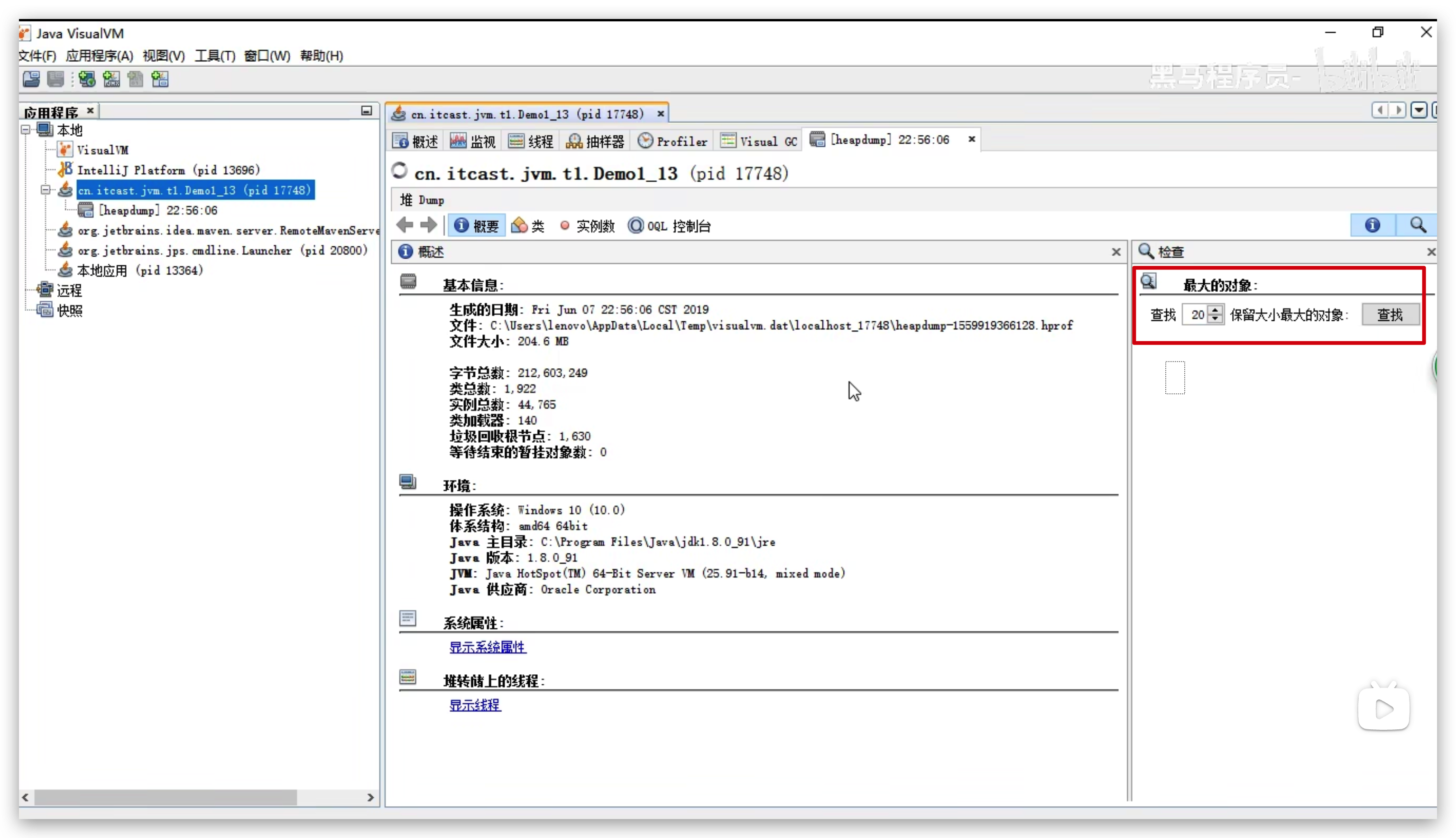Screen dimensions: 1456x838
Task: Switch to the Profiler tab
Action: click(x=672, y=141)
